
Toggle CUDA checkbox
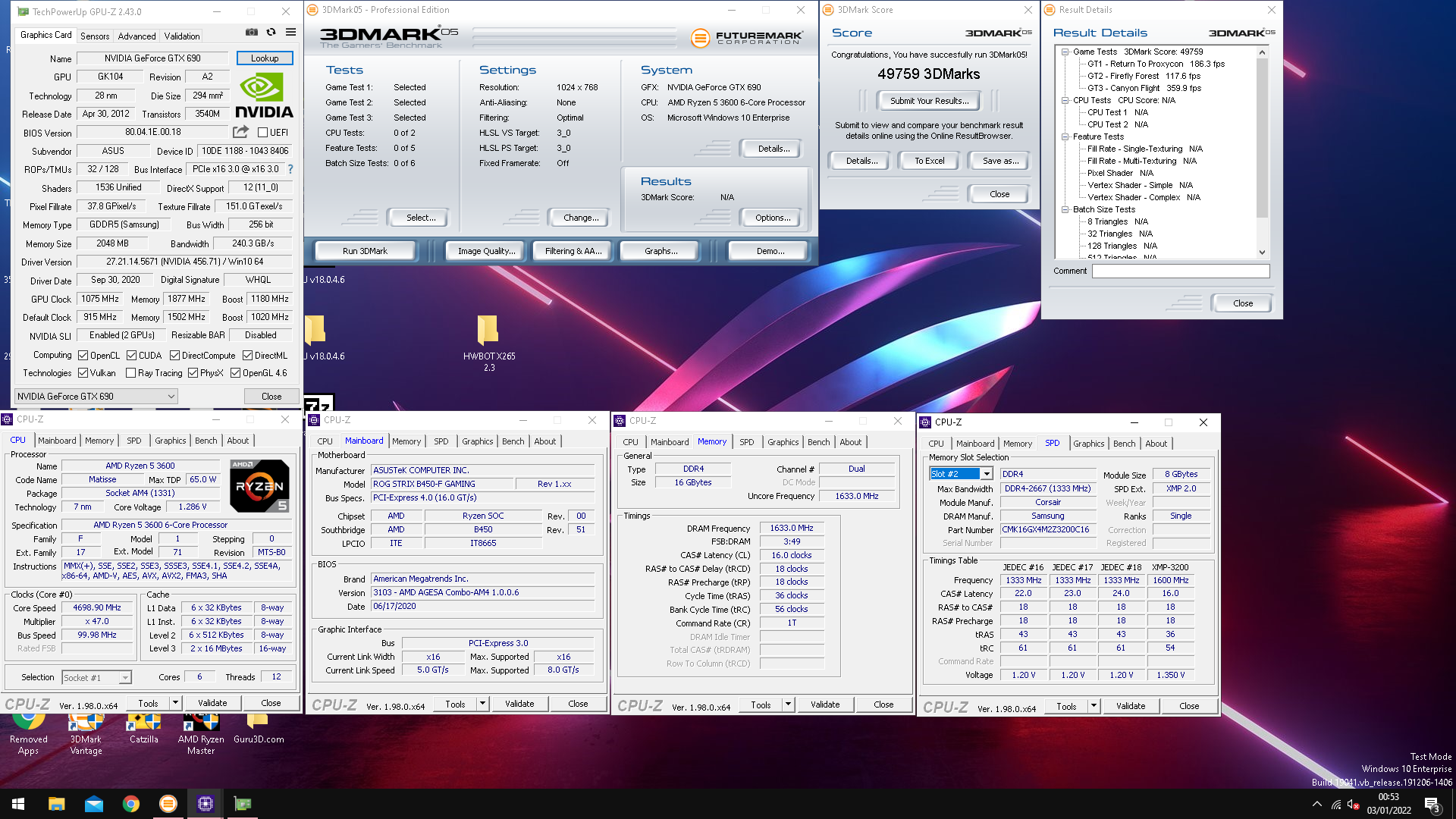click(131, 355)
